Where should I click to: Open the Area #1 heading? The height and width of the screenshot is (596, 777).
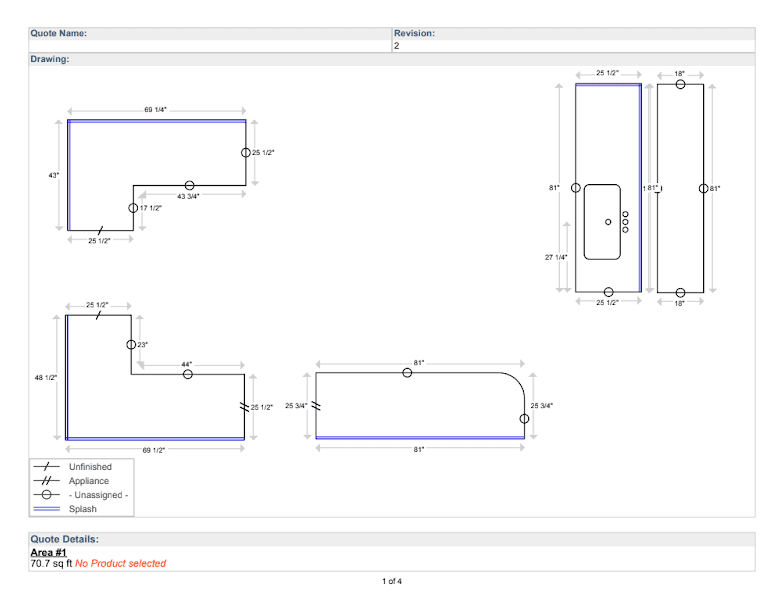click(49, 552)
